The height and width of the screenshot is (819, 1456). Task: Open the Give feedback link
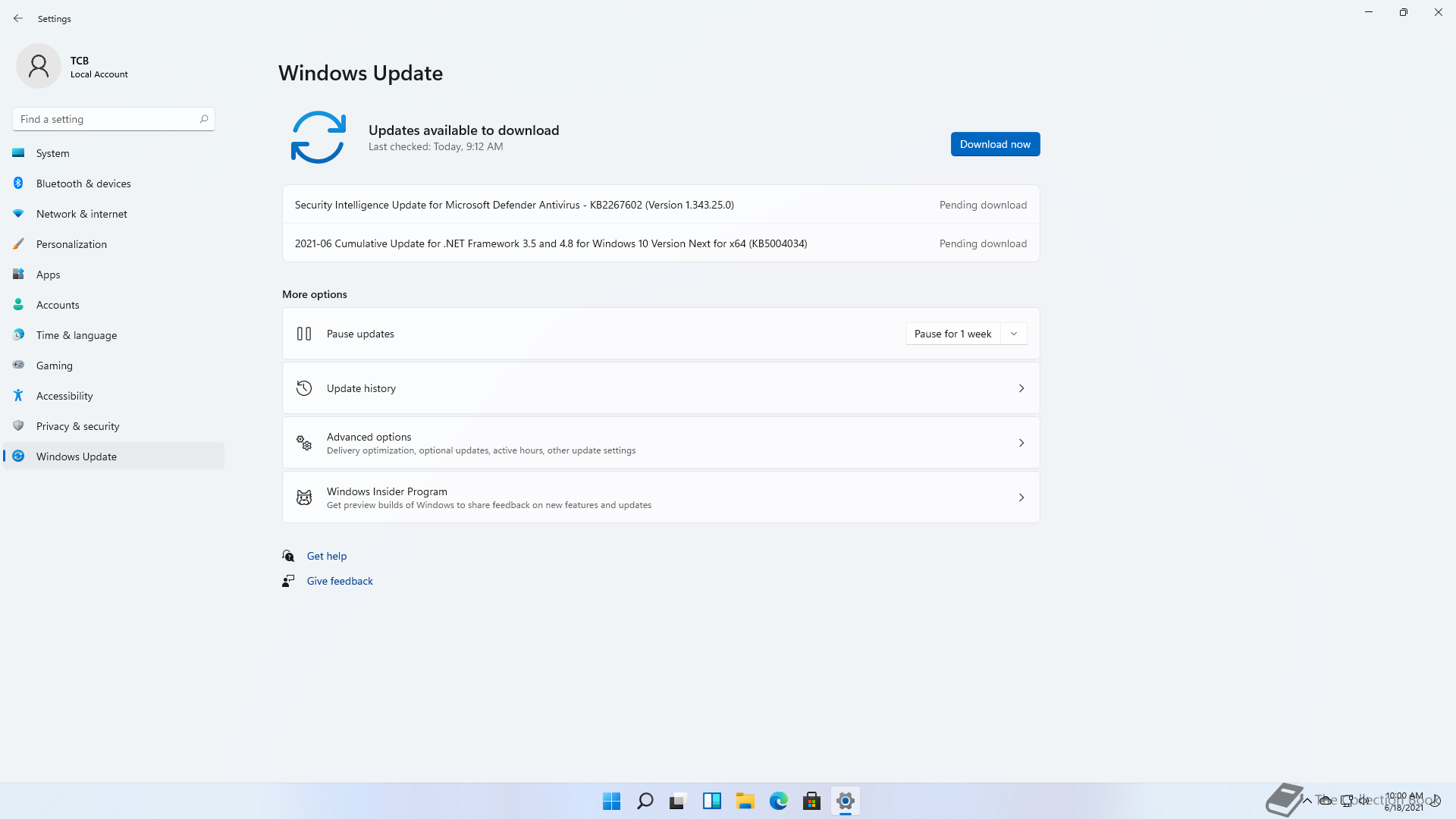coord(340,581)
